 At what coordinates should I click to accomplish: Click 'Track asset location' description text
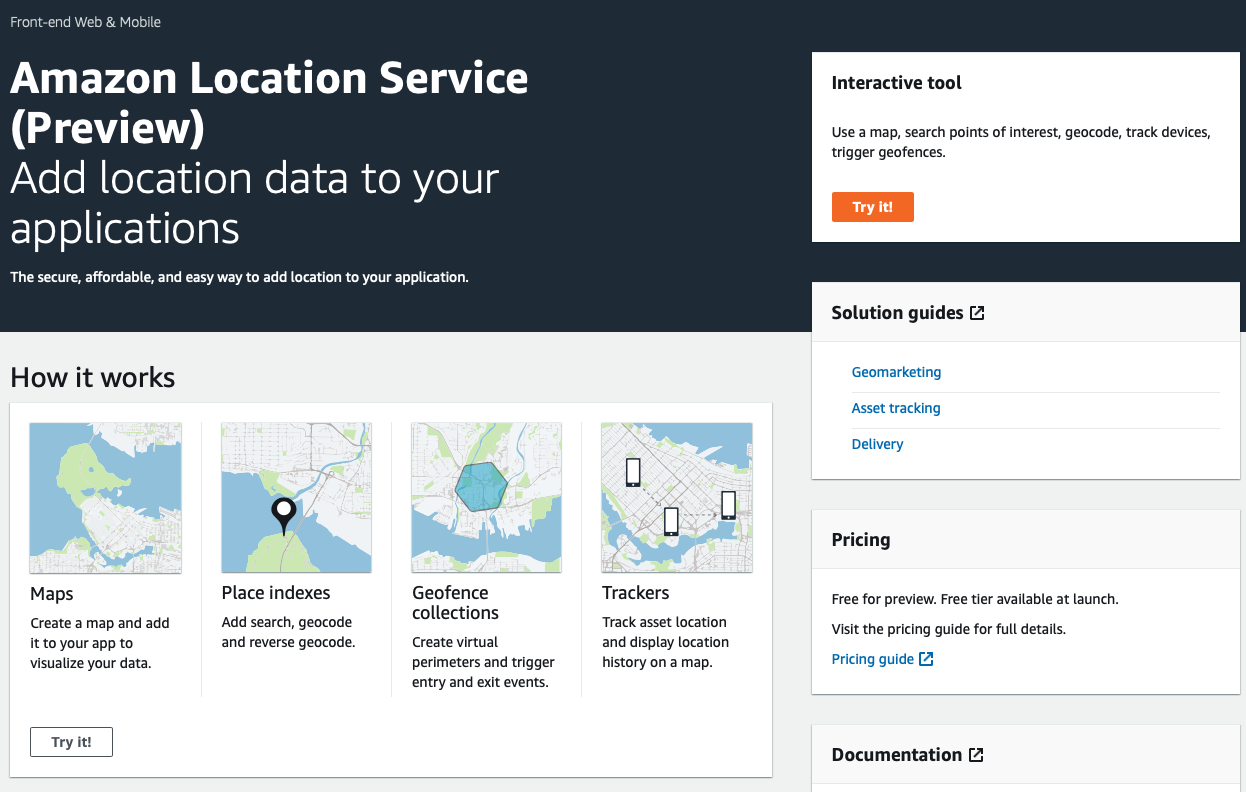point(665,642)
